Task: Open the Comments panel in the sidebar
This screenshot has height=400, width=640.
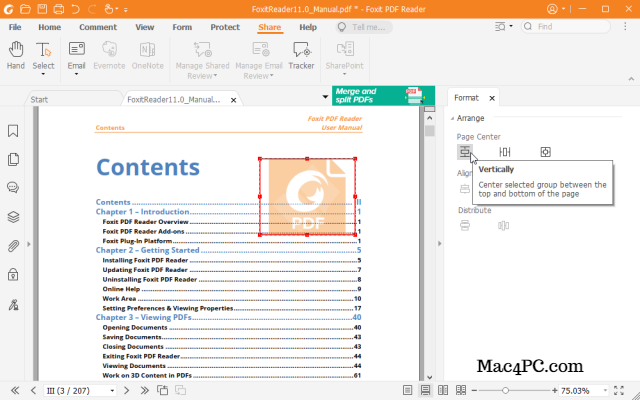Action: 13,187
